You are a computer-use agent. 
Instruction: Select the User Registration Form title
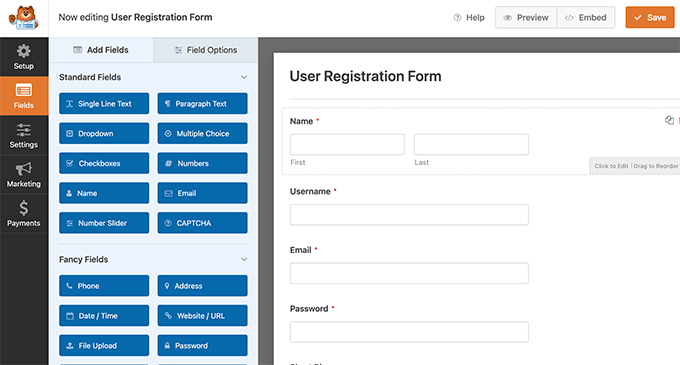(x=366, y=76)
